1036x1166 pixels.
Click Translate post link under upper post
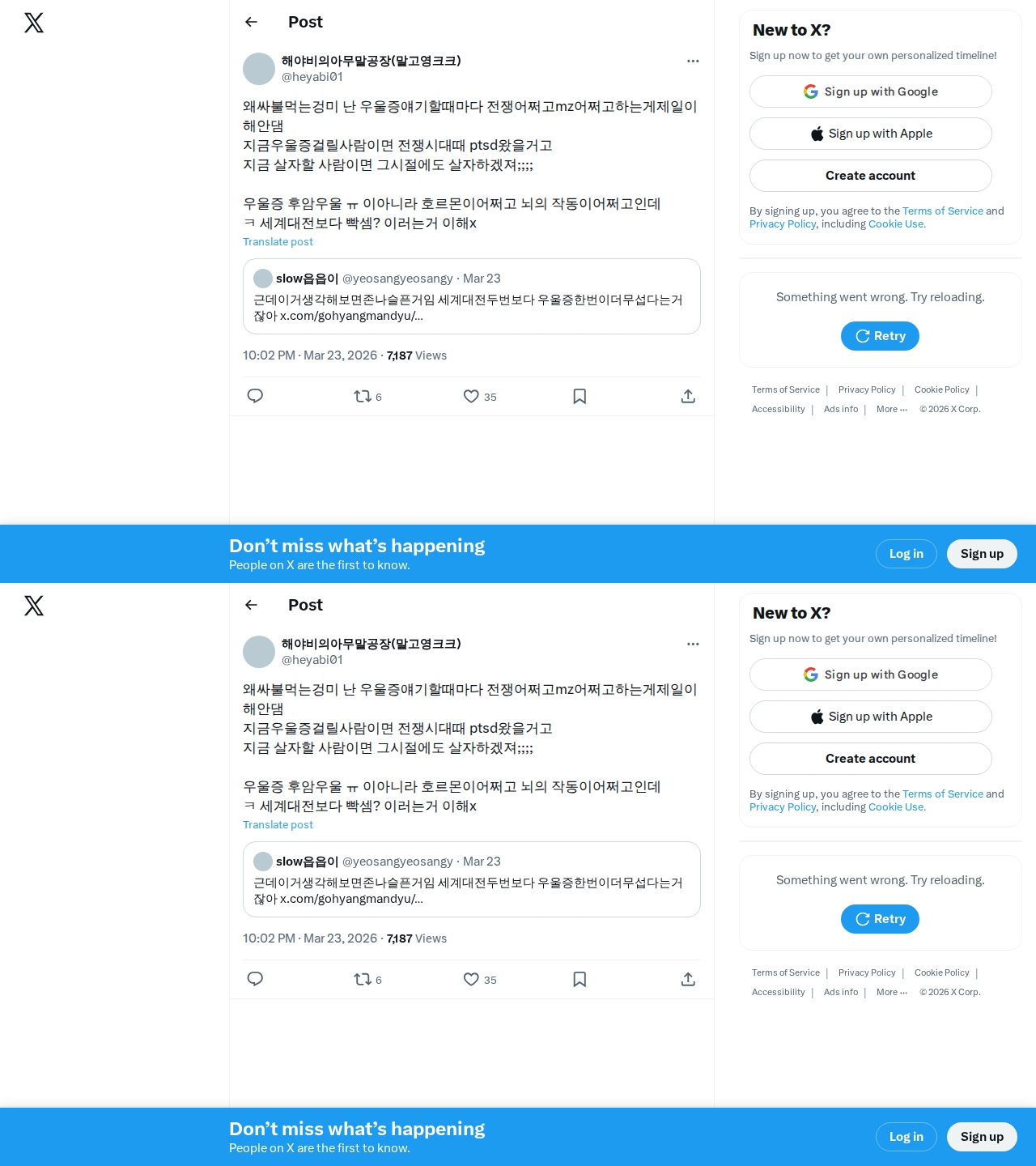[x=278, y=241]
